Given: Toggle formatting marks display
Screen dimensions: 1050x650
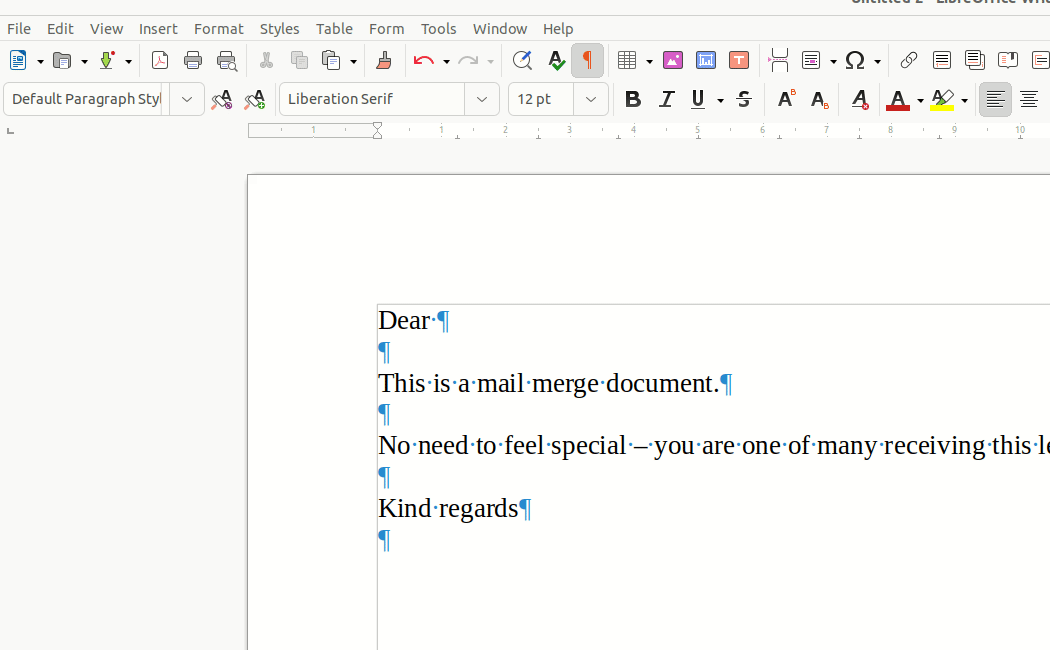Looking at the screenshot, I should click(587, 61).
